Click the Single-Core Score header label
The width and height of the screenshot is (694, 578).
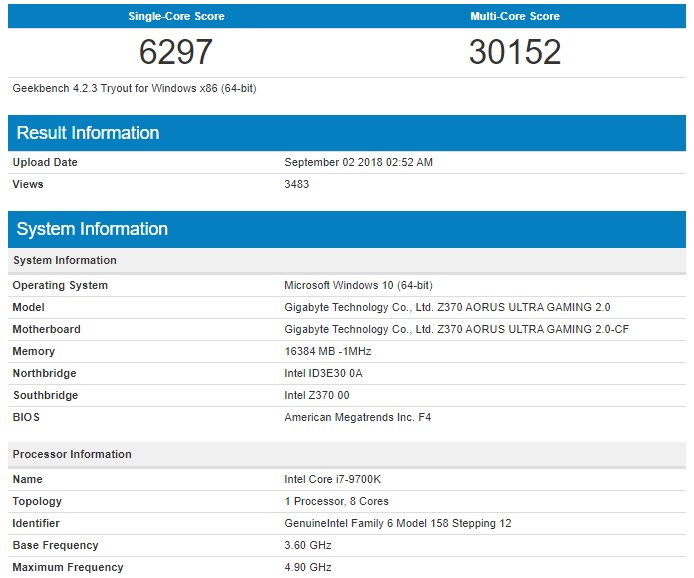pos(176,16)
